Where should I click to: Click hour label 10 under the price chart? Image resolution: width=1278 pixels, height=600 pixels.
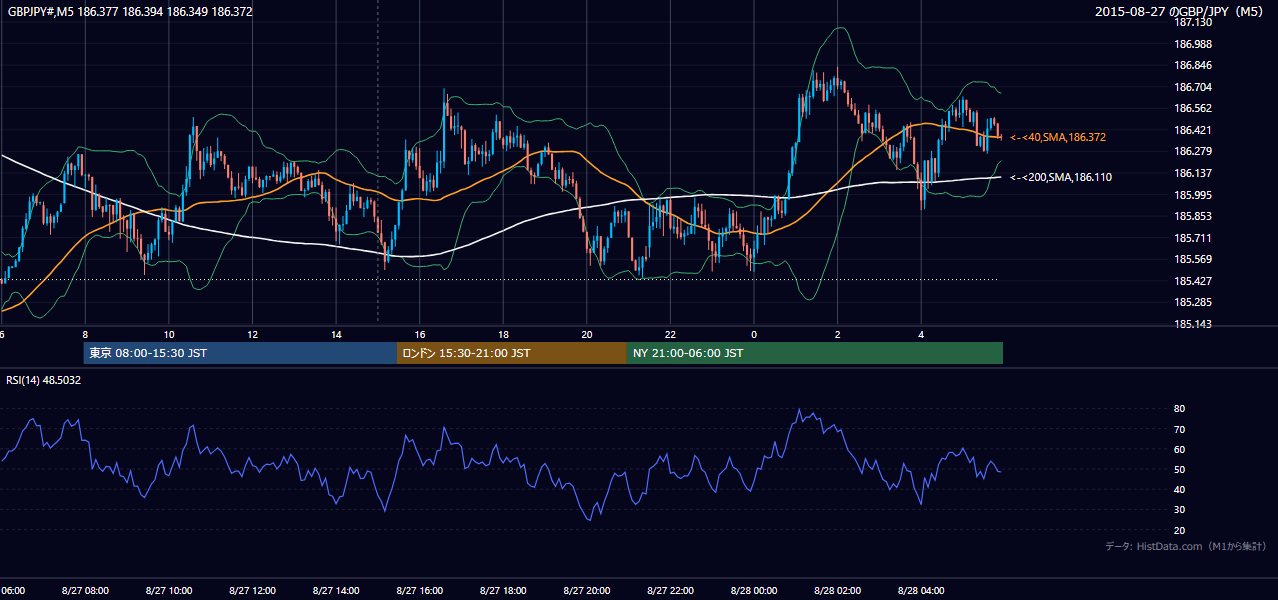click(169, 334)
